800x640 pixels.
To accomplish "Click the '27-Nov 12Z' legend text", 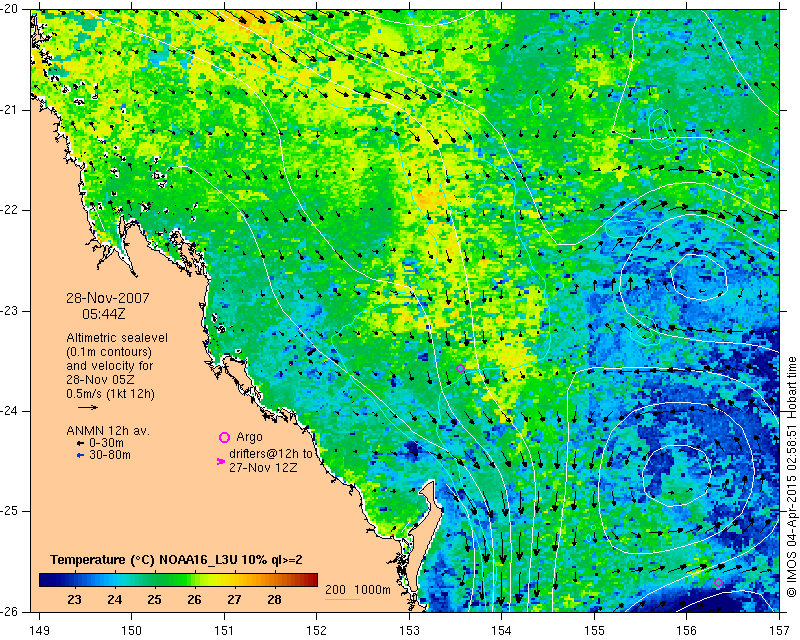I will click(x=263, y=467).
